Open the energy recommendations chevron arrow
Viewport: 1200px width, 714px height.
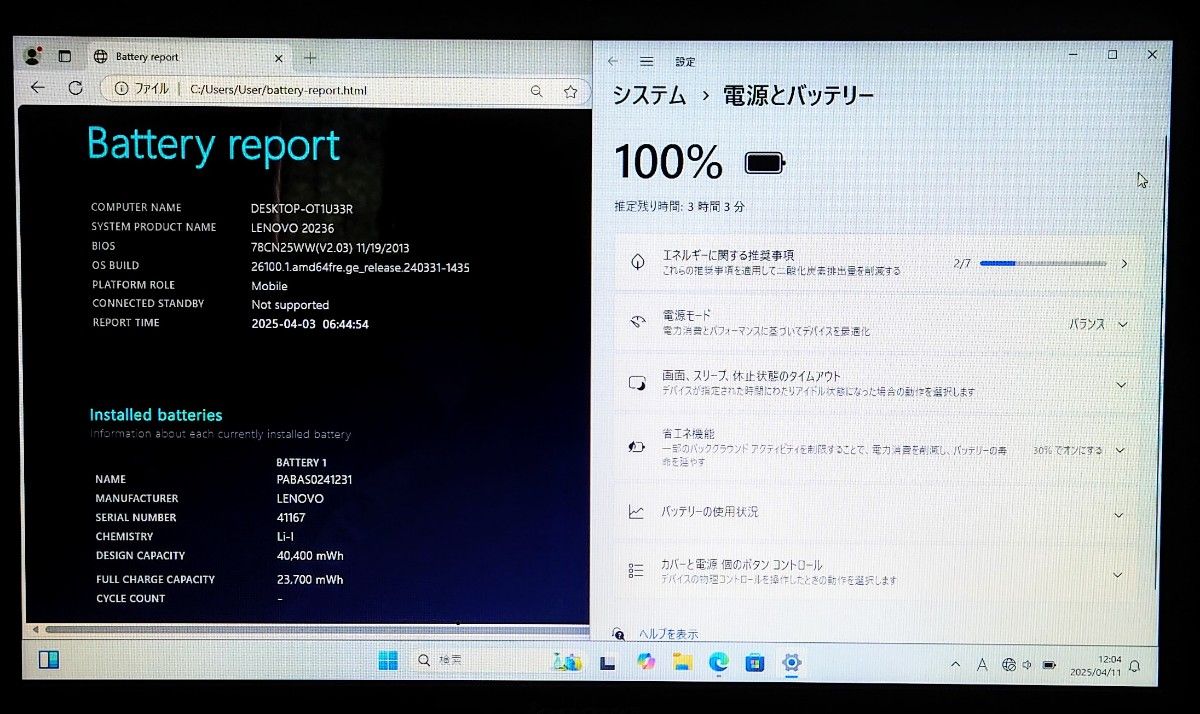tap(1124, 264)
